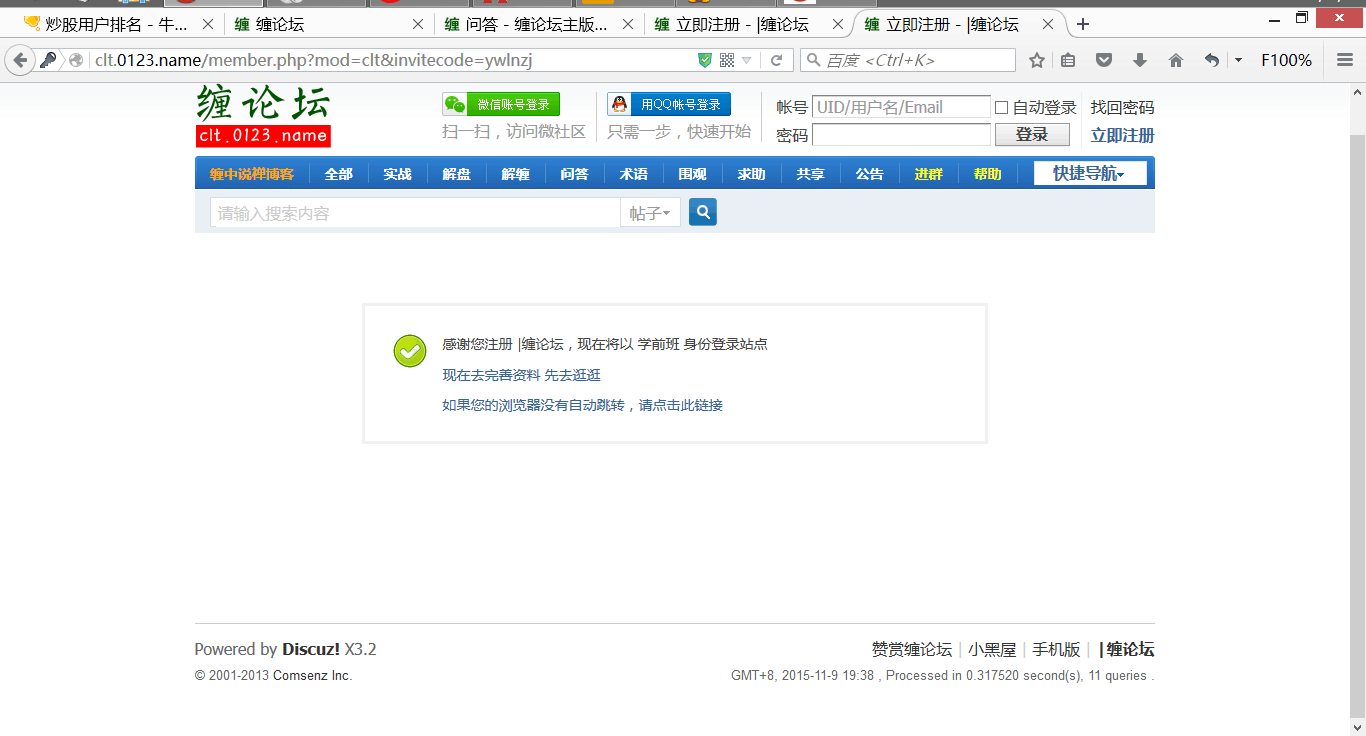
Task: Bookmark this page with the star icon
Action: point(1037,61)
